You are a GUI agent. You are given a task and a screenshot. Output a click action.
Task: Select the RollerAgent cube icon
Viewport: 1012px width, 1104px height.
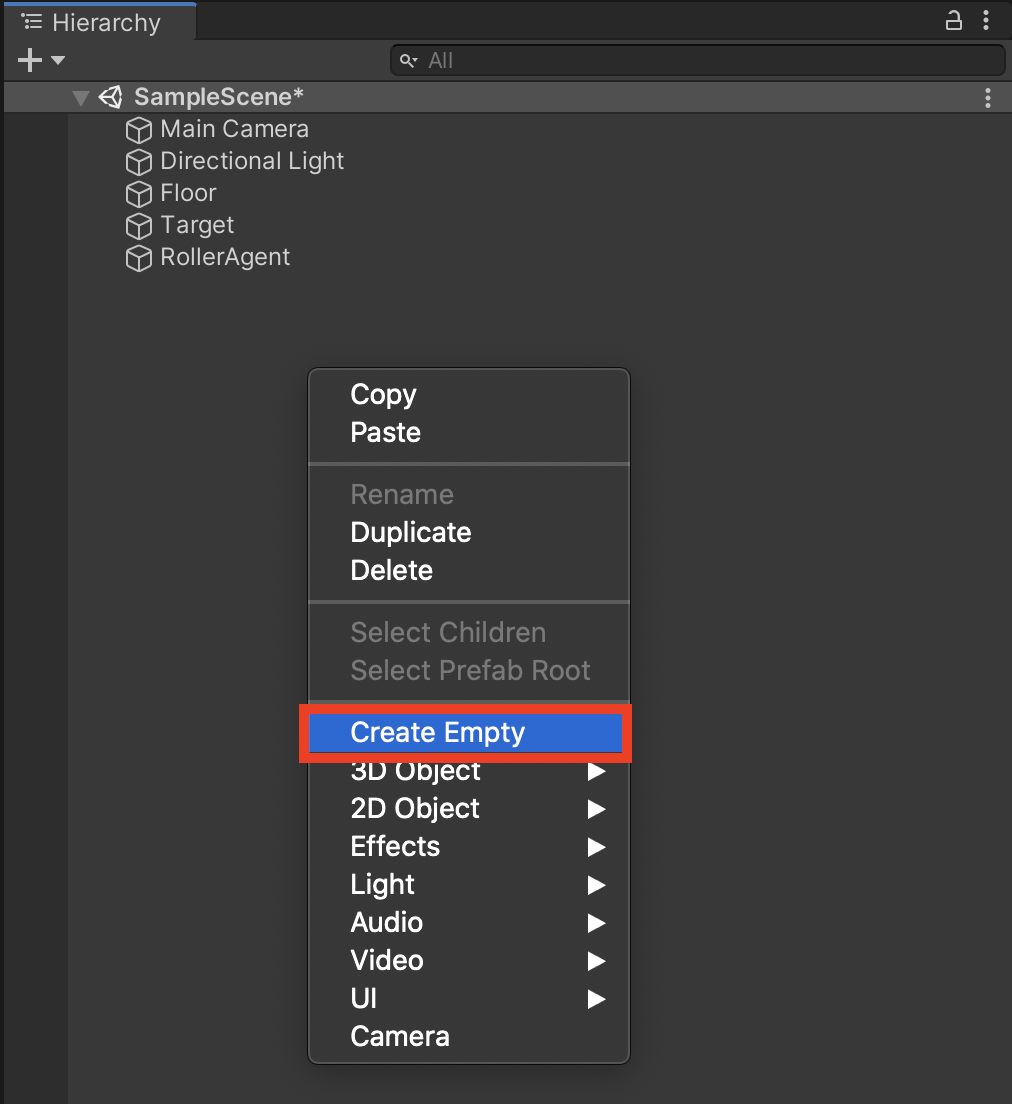tap(139, 258)
